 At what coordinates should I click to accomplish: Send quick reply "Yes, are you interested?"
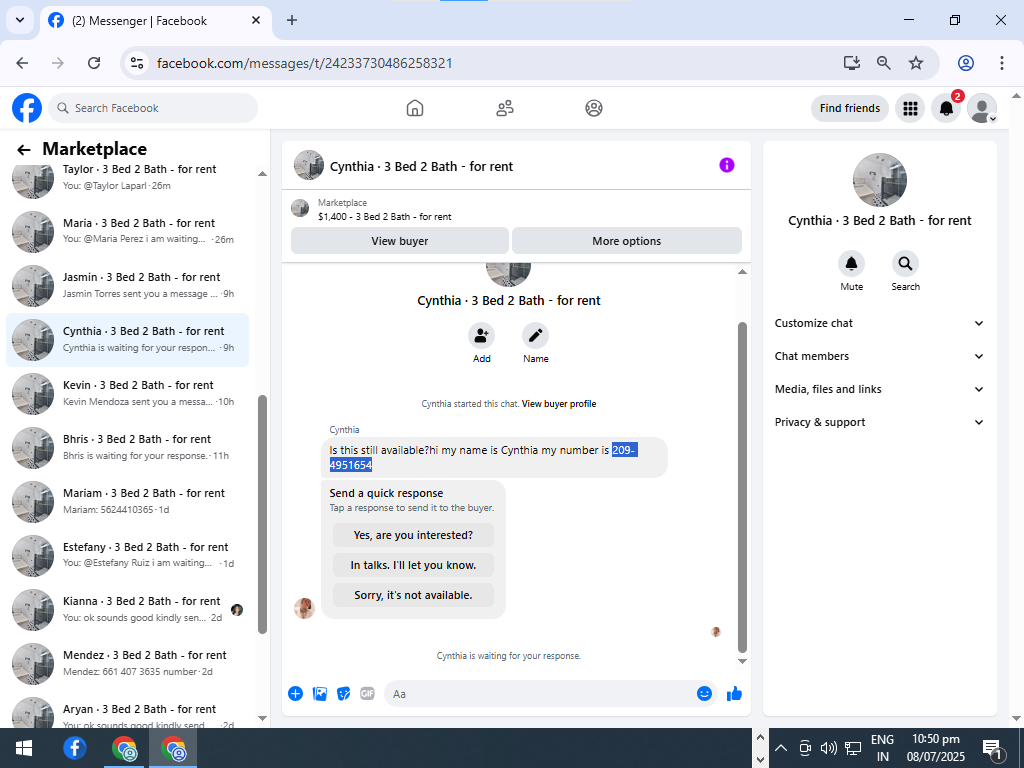(x=413, y=535)
